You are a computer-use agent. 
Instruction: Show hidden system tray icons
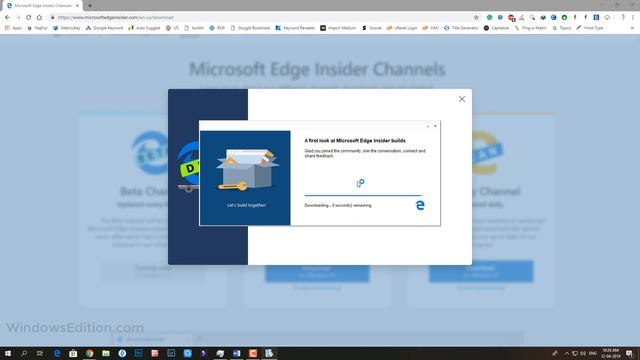(567, 353)
